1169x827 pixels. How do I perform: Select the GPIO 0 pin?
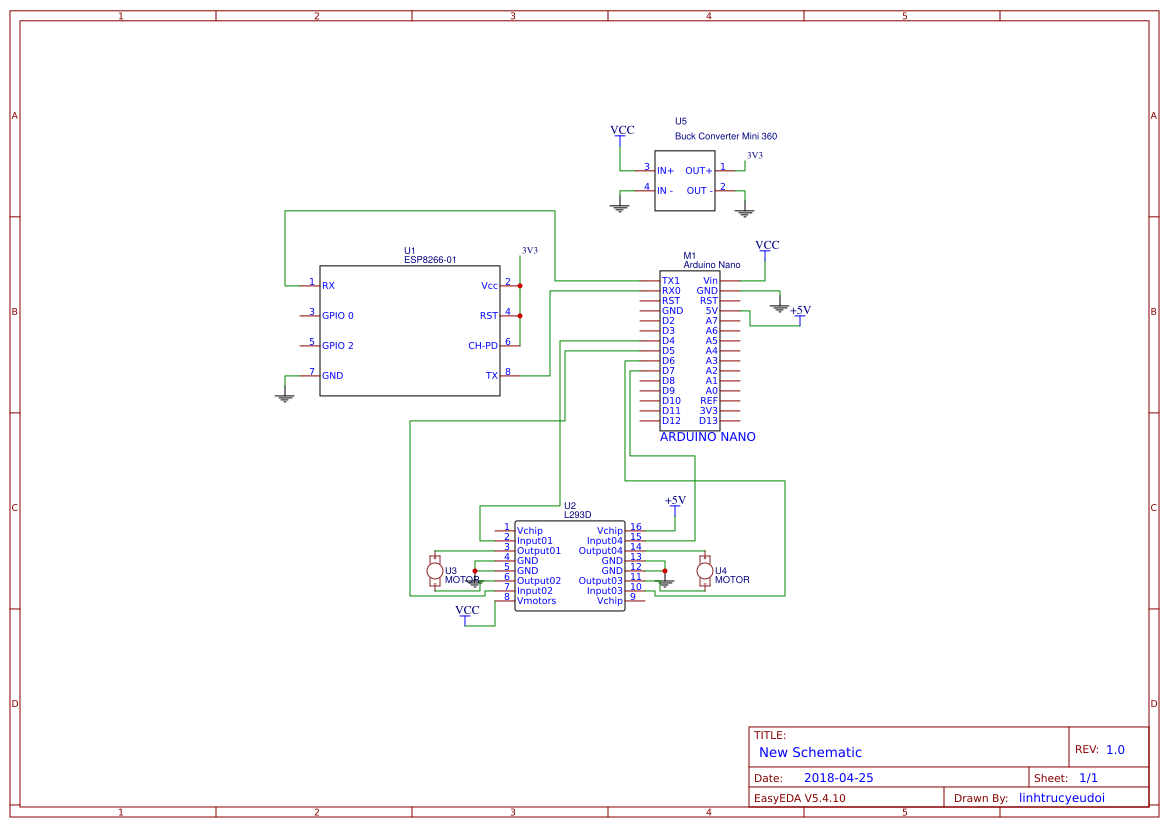pyautogui.click(x=338, y=315)
